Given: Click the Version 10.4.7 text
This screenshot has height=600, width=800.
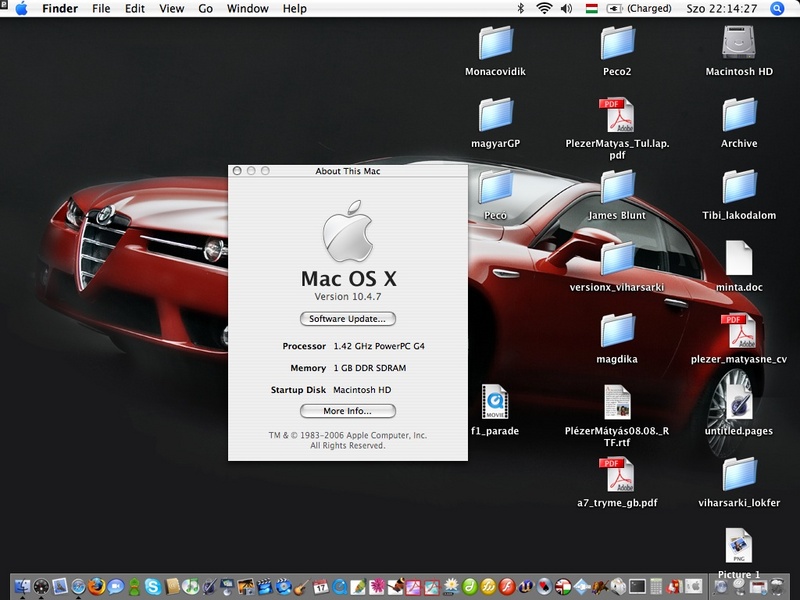Looking at the screenshot, I should [348, 298].
